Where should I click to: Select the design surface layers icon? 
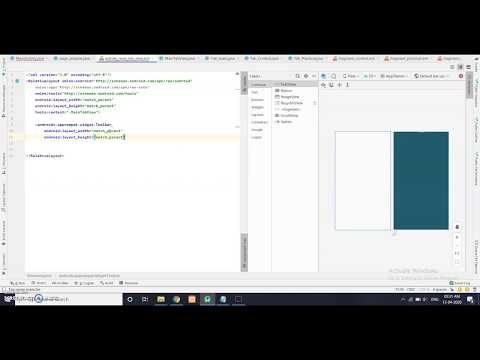pos(324,76)
